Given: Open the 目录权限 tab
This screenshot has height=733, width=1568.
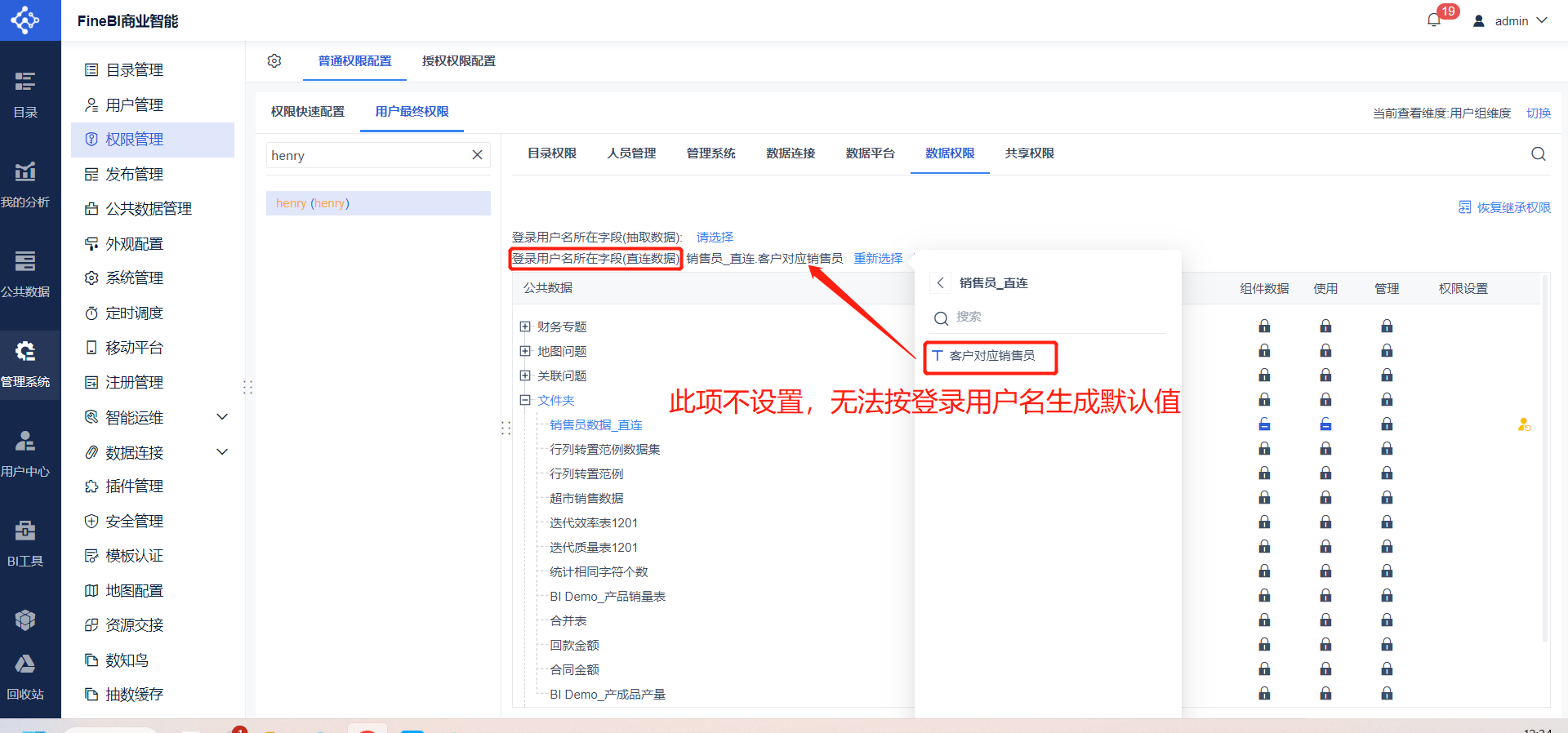Looking at the screenshot, I should [552, 153].
